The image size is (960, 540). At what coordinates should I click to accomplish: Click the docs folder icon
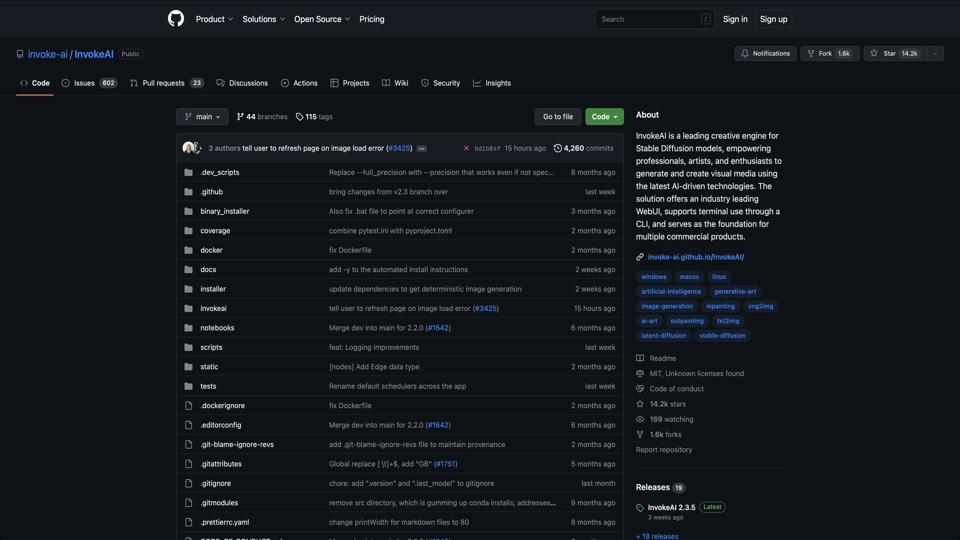[x=188, y=270]
